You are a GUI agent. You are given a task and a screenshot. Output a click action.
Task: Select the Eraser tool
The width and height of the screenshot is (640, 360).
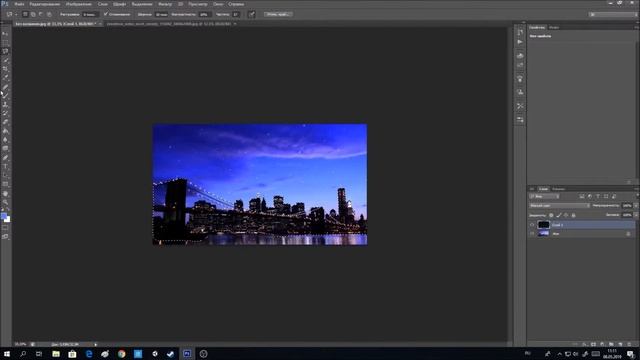(x=5, y=122)
